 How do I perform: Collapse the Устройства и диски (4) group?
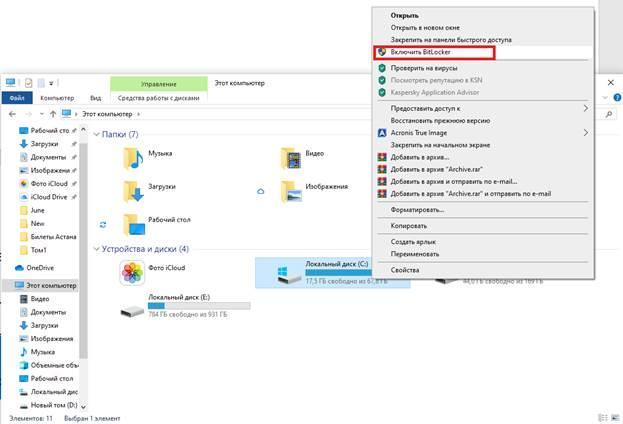(97, 249)
